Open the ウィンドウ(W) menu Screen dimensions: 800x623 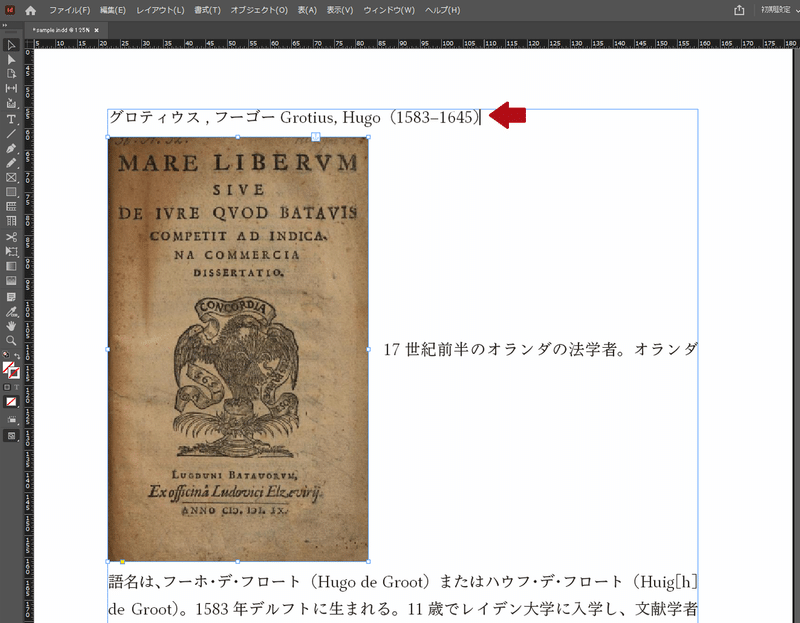pos(389,10)
